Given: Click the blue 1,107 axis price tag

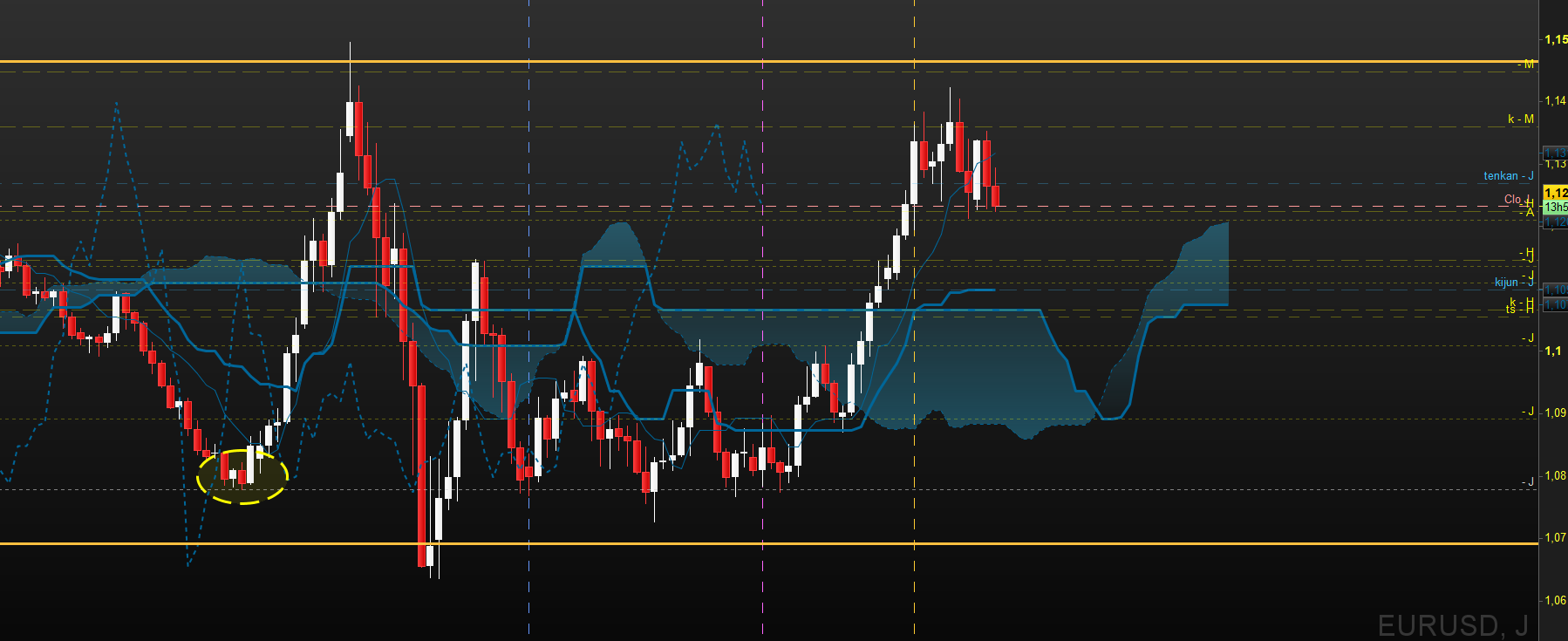Looking at the screenshot, I should (1555, 304).
